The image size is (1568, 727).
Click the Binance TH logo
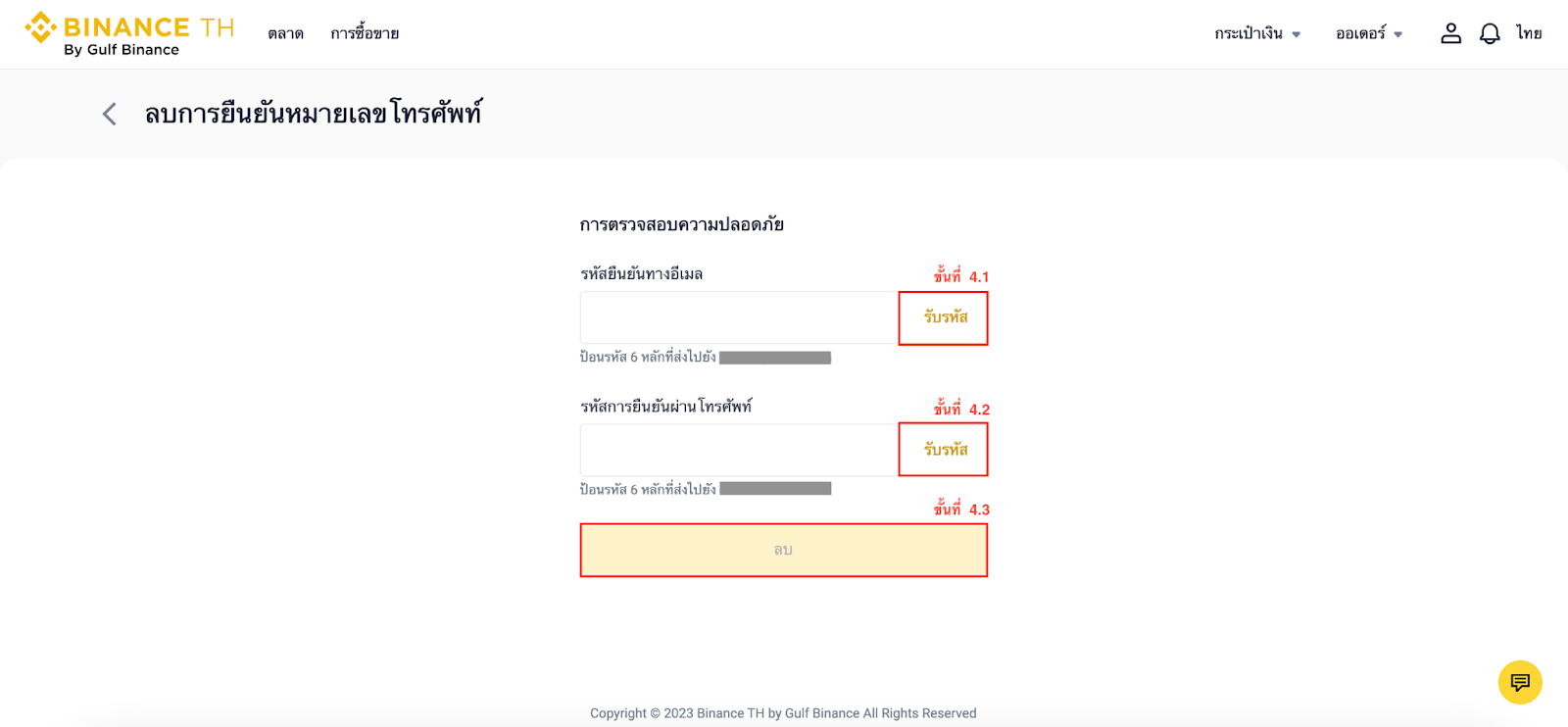tap(129, 33)
